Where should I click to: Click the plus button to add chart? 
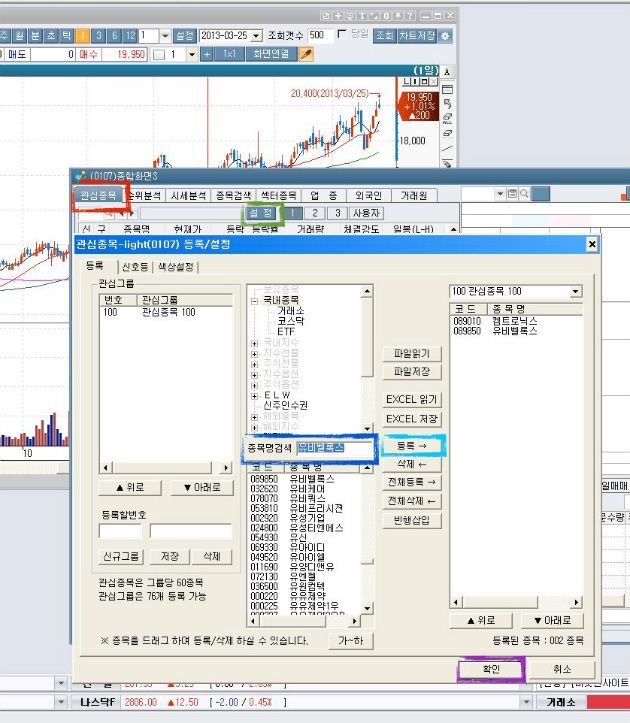pos(207,54)
